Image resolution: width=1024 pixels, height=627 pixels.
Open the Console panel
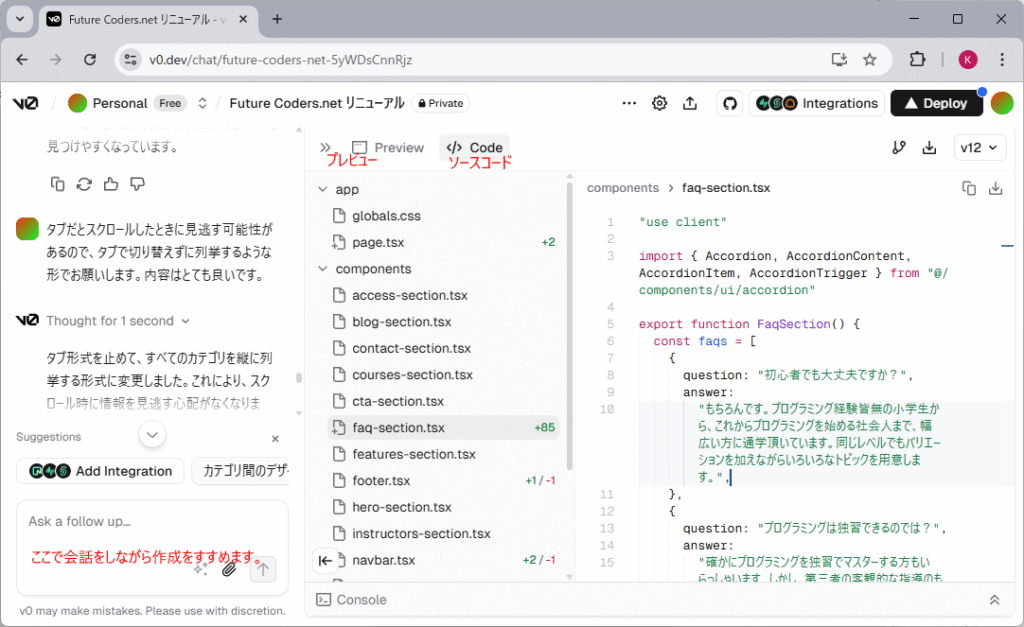(x=351, y=600)
